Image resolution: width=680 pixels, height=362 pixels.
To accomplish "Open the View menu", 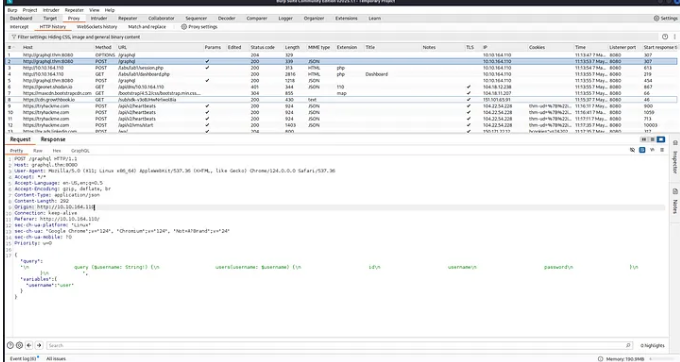I will point(94,10).
